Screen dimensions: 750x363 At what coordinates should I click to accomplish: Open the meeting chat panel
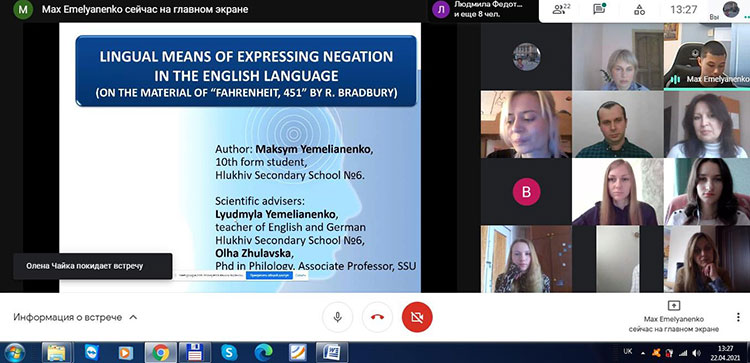[599, 9]
